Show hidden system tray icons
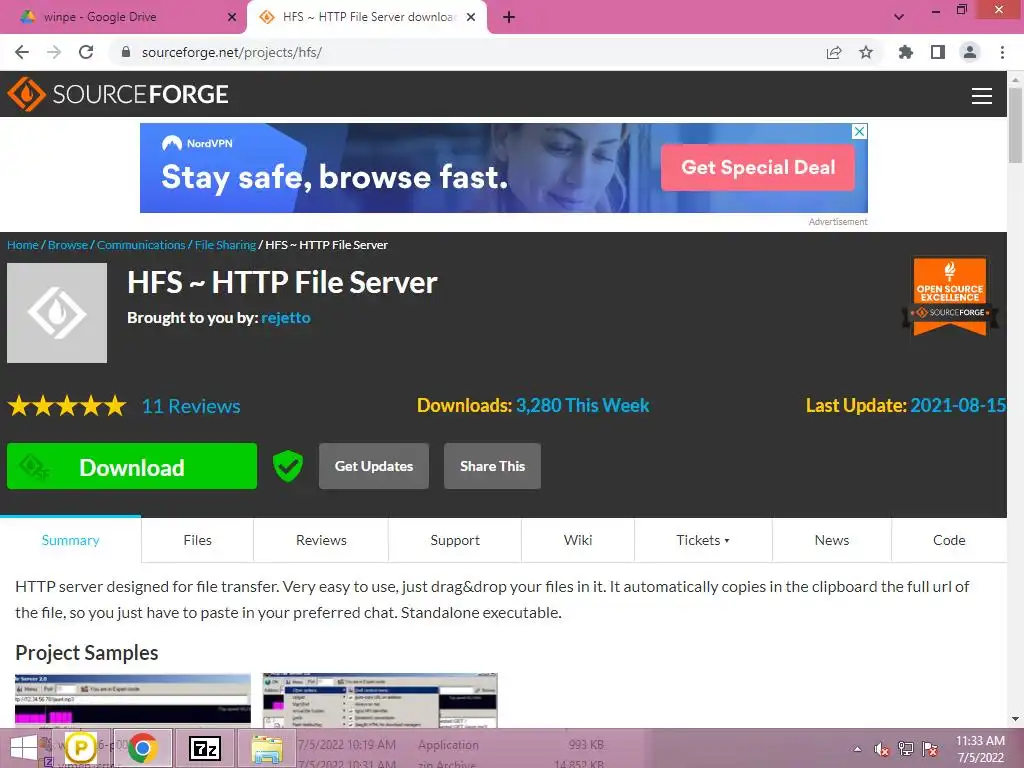 tap(857, 749)
